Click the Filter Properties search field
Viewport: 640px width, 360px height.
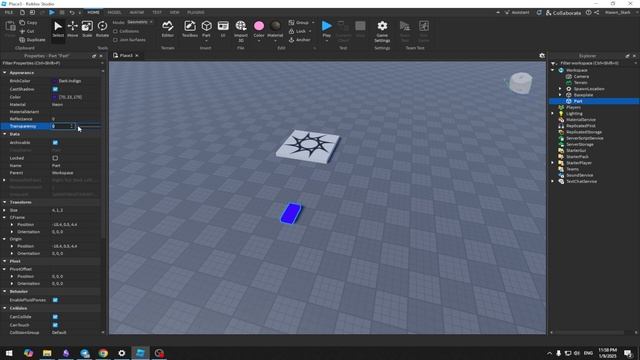50,63
